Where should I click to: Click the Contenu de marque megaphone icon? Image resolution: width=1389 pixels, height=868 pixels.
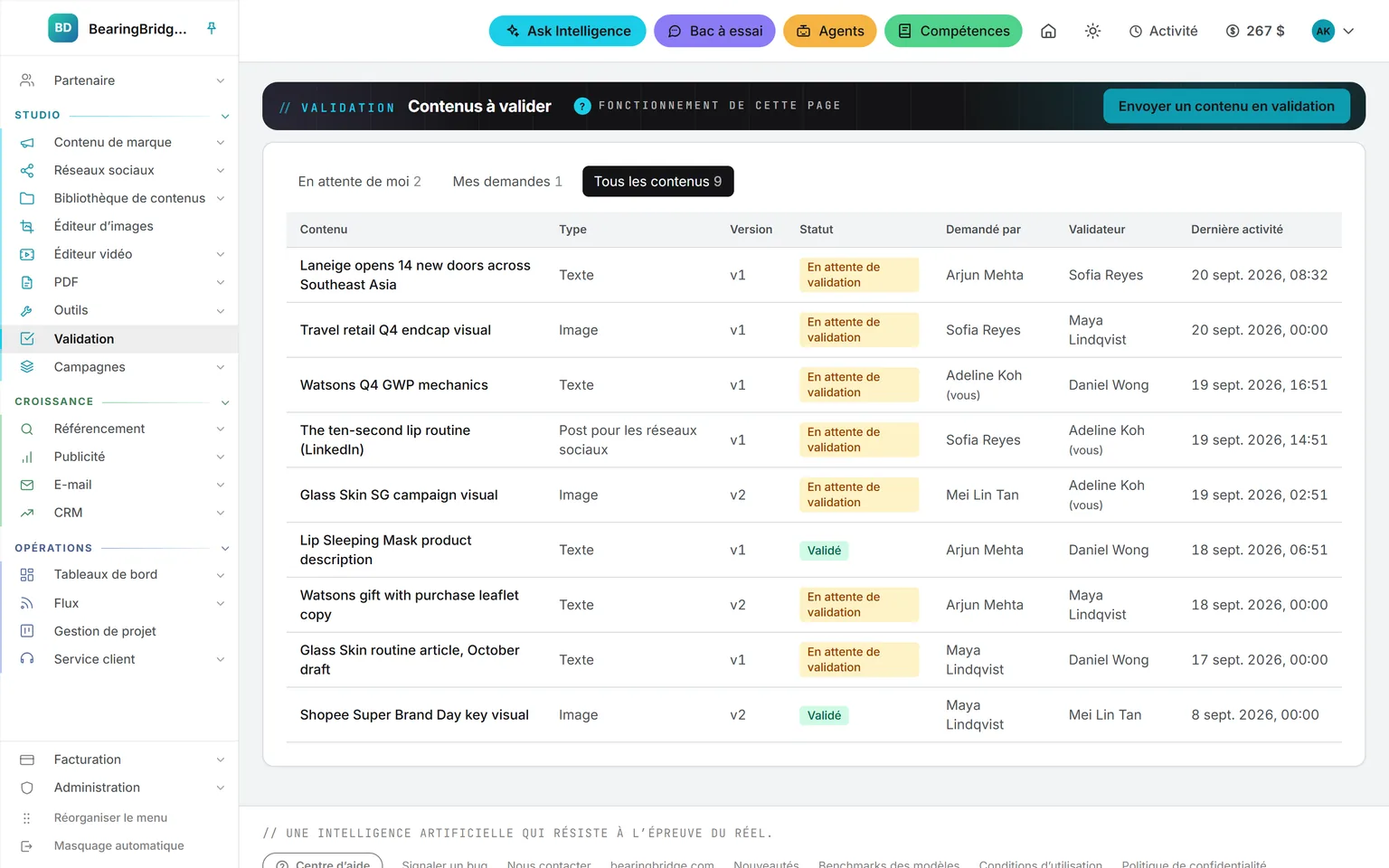point(27,143)
